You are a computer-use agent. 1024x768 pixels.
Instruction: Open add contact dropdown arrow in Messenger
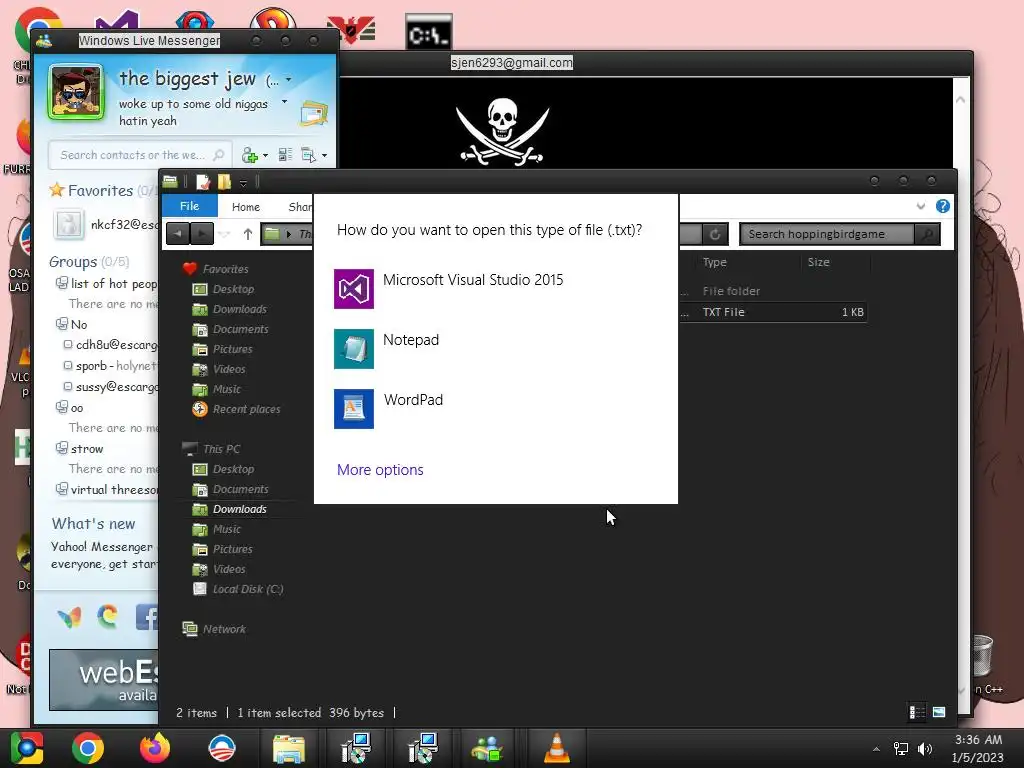click(265, 155)
